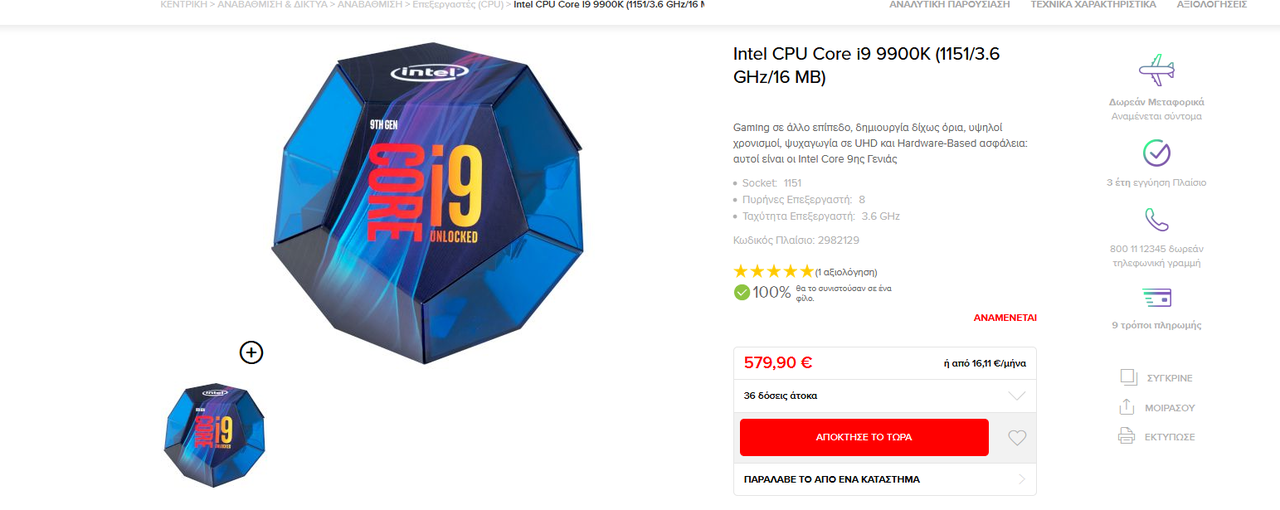The height and width of the screenshot is (510, 1280).
Task: Open the ΤΕΧΝΙΚΑ ΧΑΡΑΚΤΗΡΙΣΤΙΚΑ tab
Action: (1093, 5)
